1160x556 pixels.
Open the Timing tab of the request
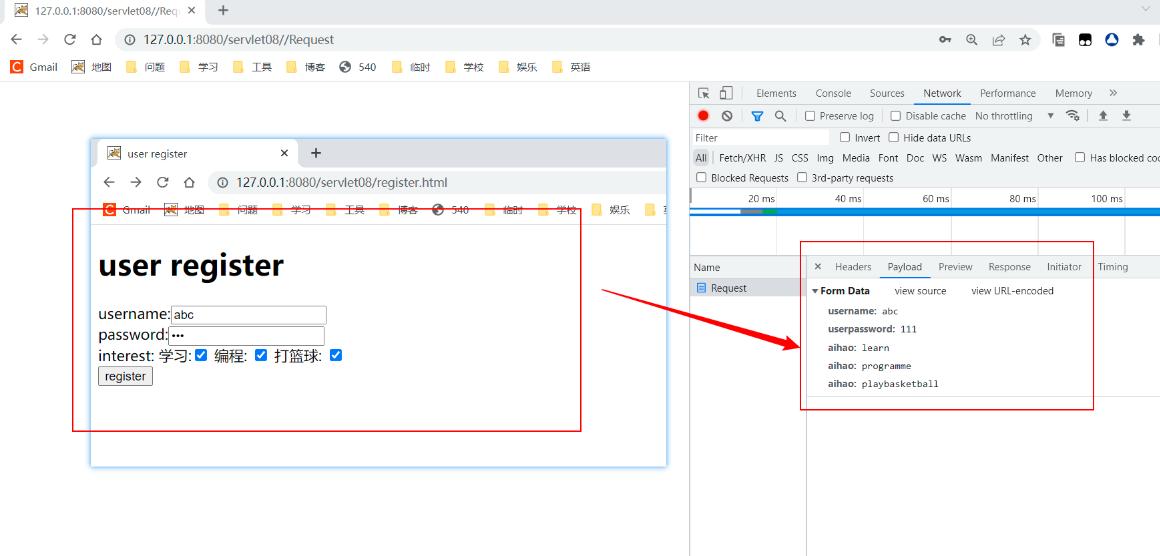[1113, 267]
